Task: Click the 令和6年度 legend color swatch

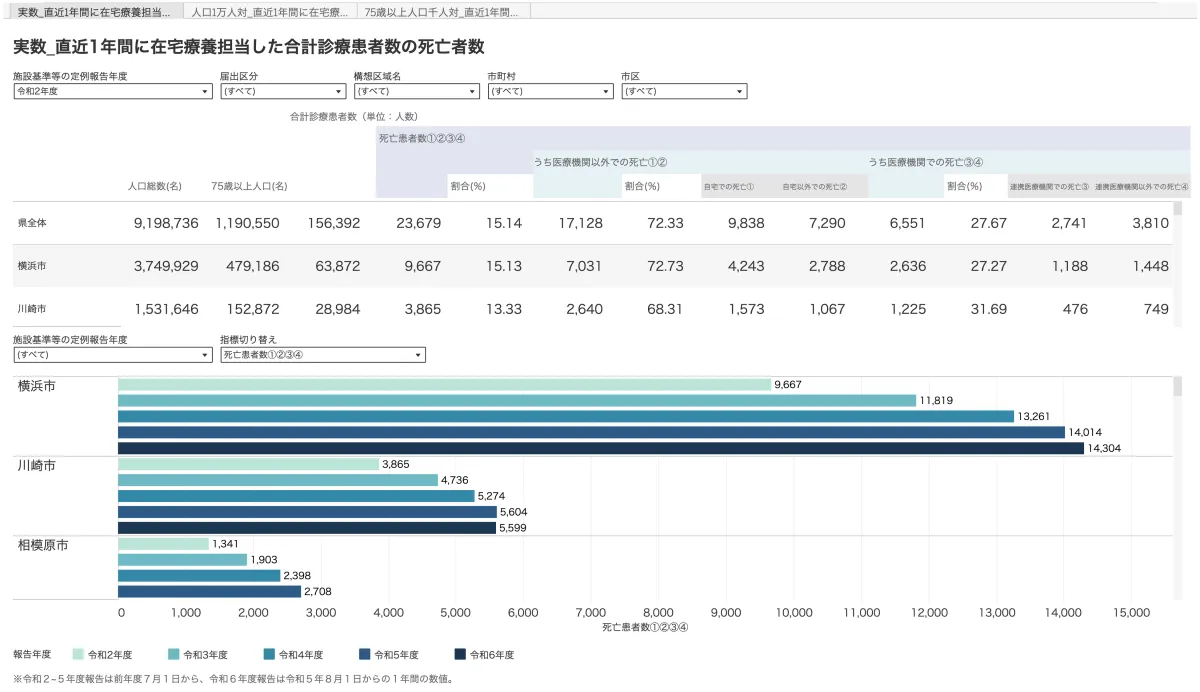Action: pyautogui.click(x=460, y=654)
